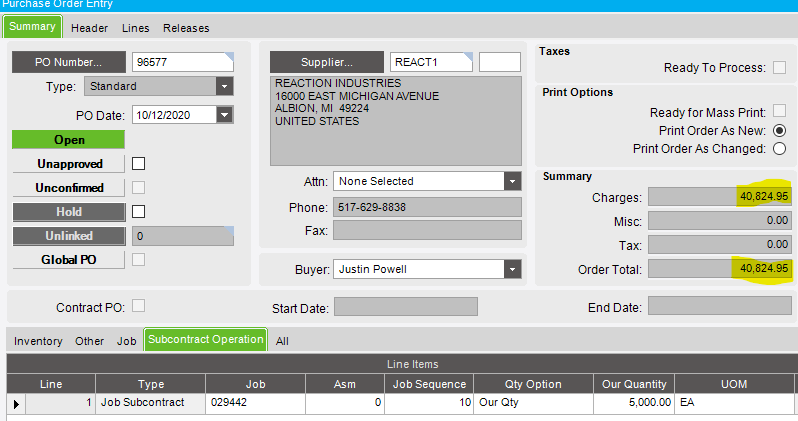Toggle the Unapproved checkbox
The height and width of the screenshot is (421, 798).
(138, 163)
